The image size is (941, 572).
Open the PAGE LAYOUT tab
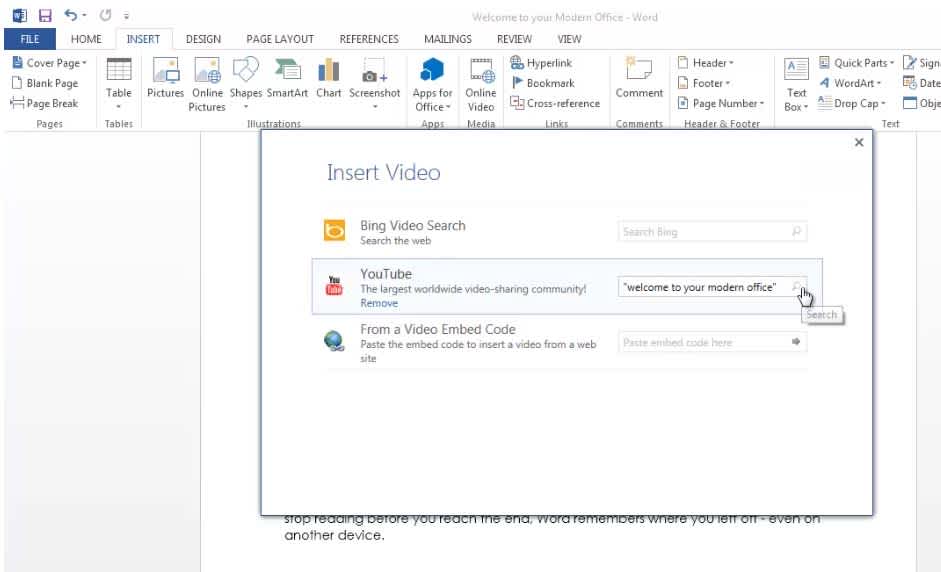[x=280, y=39]
